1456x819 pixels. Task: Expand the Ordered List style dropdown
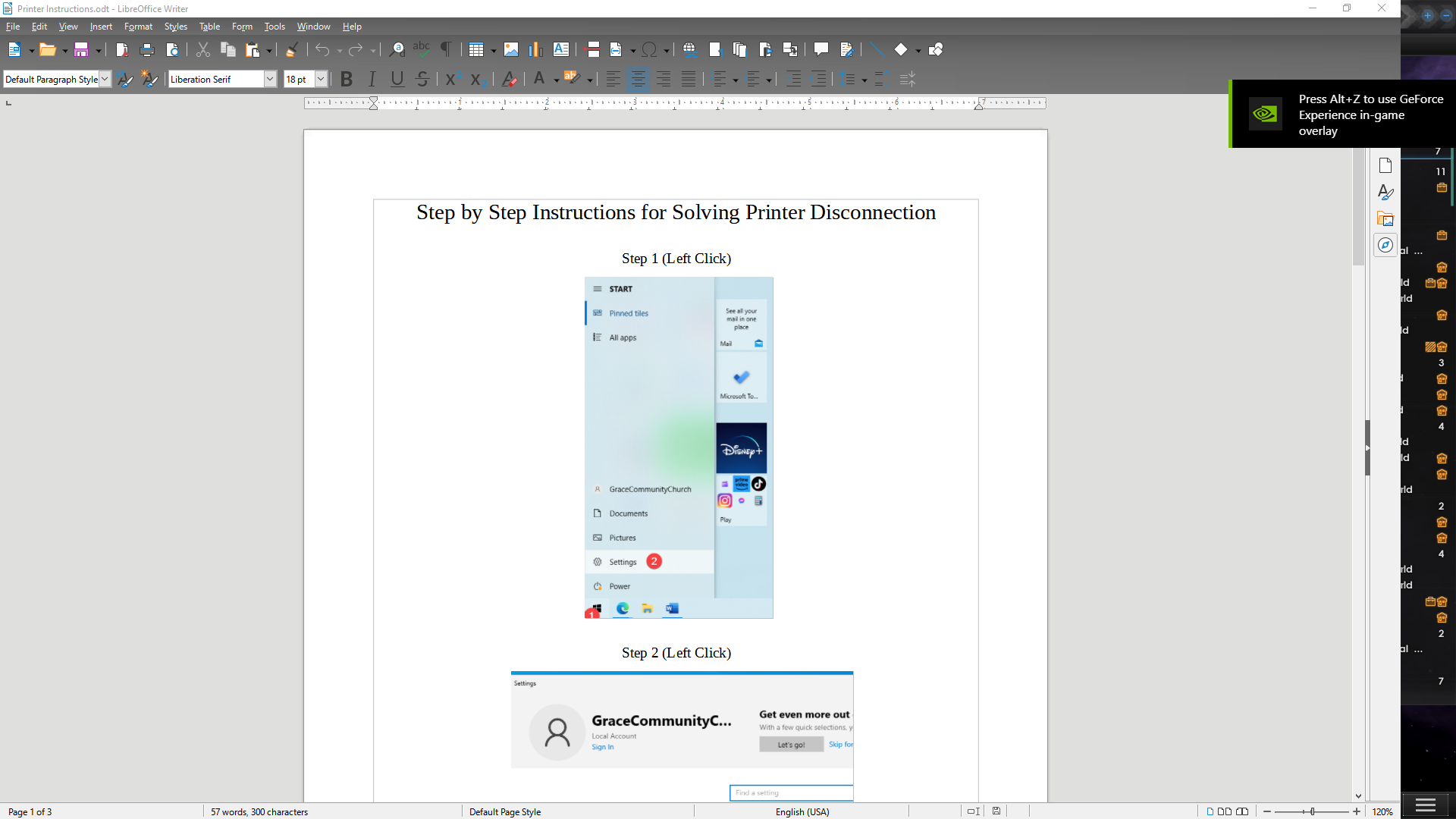coord(769,80)
